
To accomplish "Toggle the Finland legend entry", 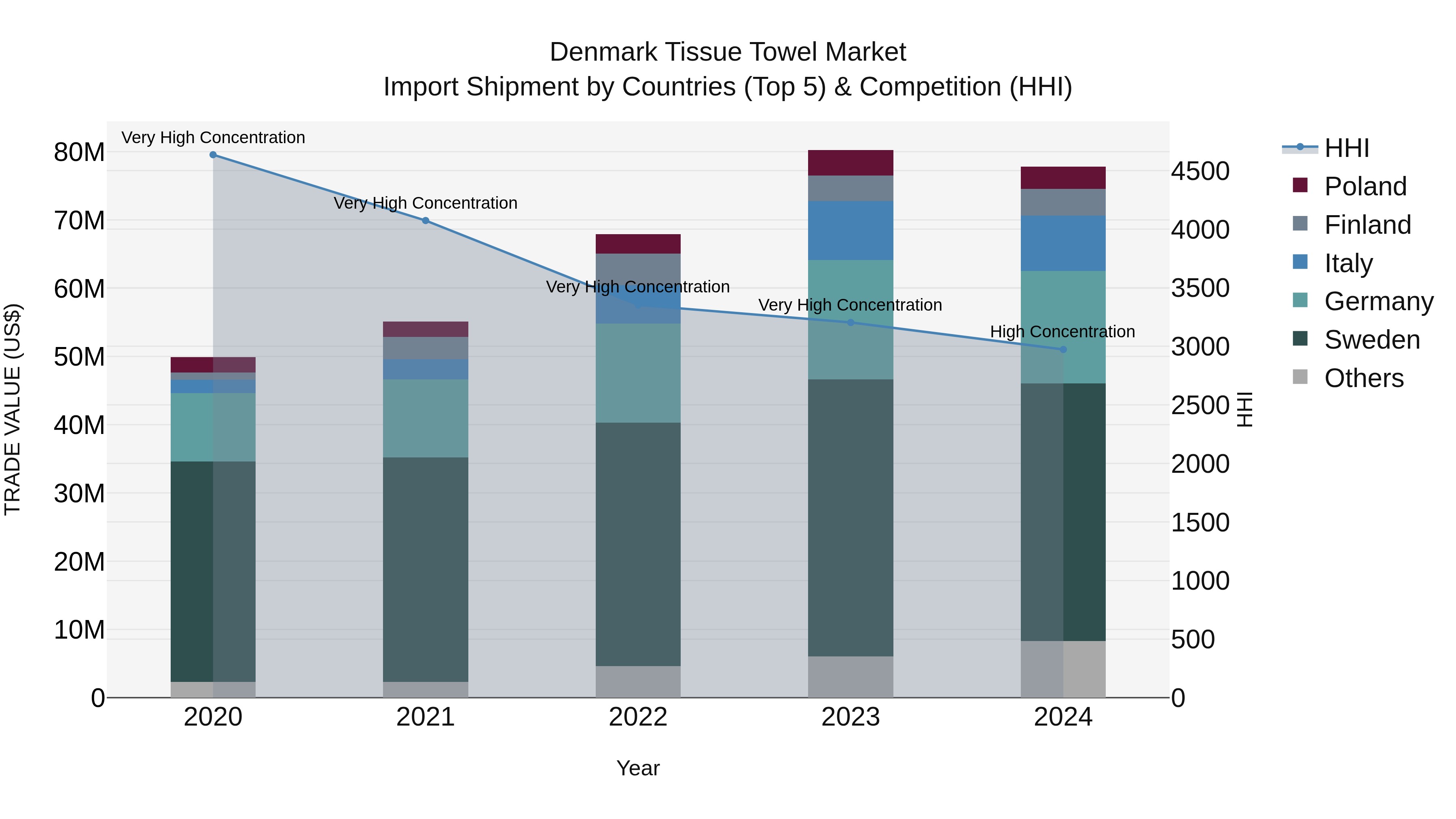I will 1351,224.
